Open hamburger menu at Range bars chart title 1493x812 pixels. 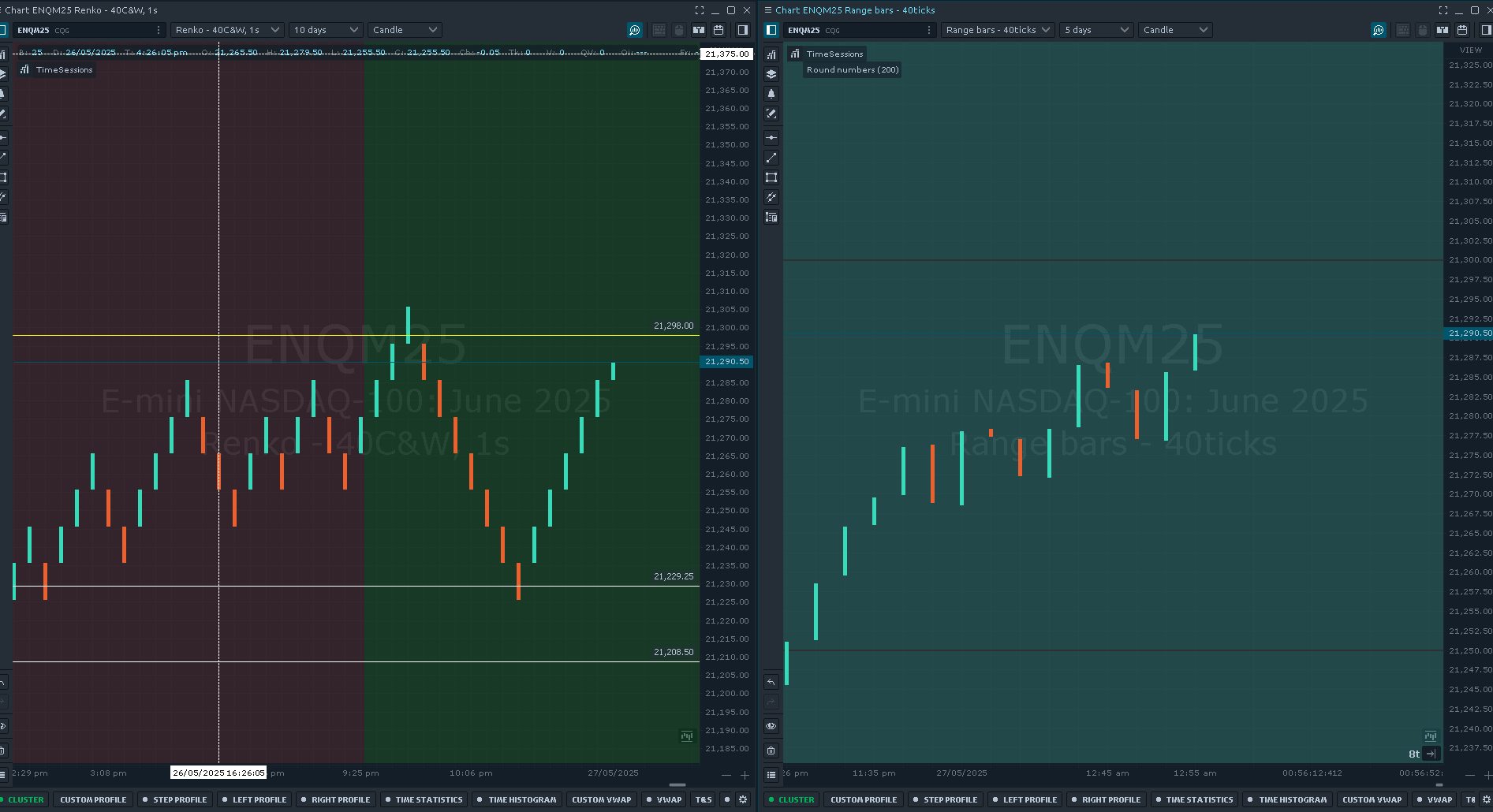tap(768, 10)
